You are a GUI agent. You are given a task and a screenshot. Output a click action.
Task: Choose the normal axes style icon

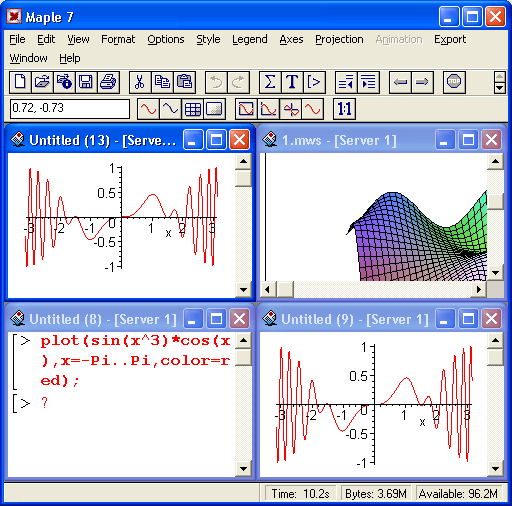tap(291, 109)
